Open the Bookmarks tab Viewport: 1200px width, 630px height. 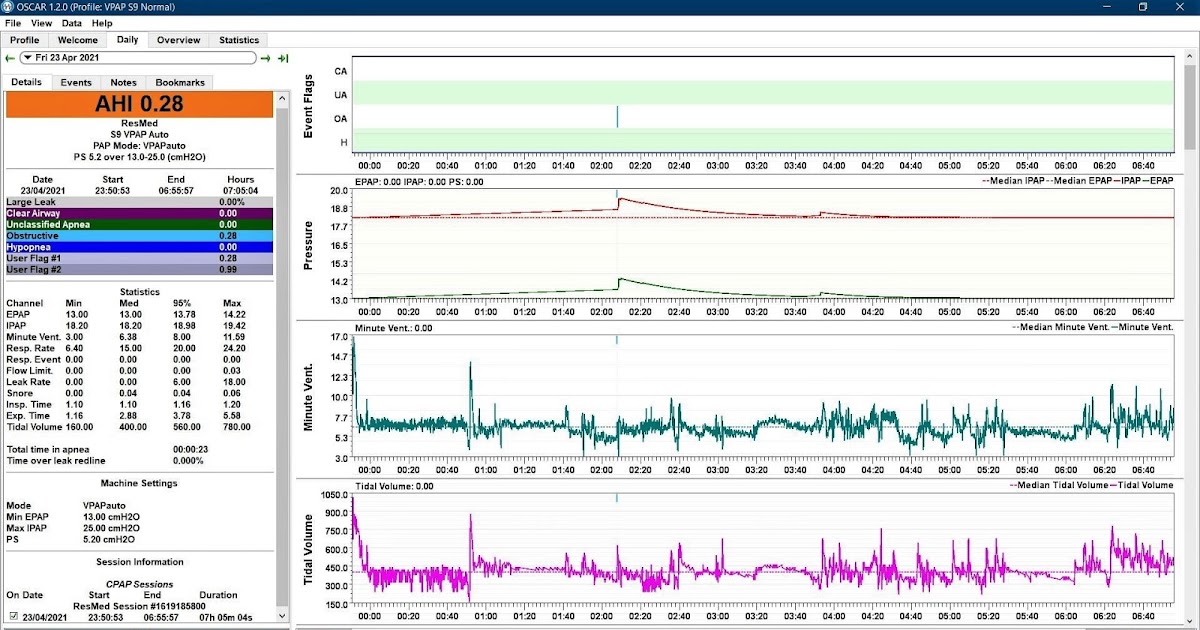click(x=180, y=82)
